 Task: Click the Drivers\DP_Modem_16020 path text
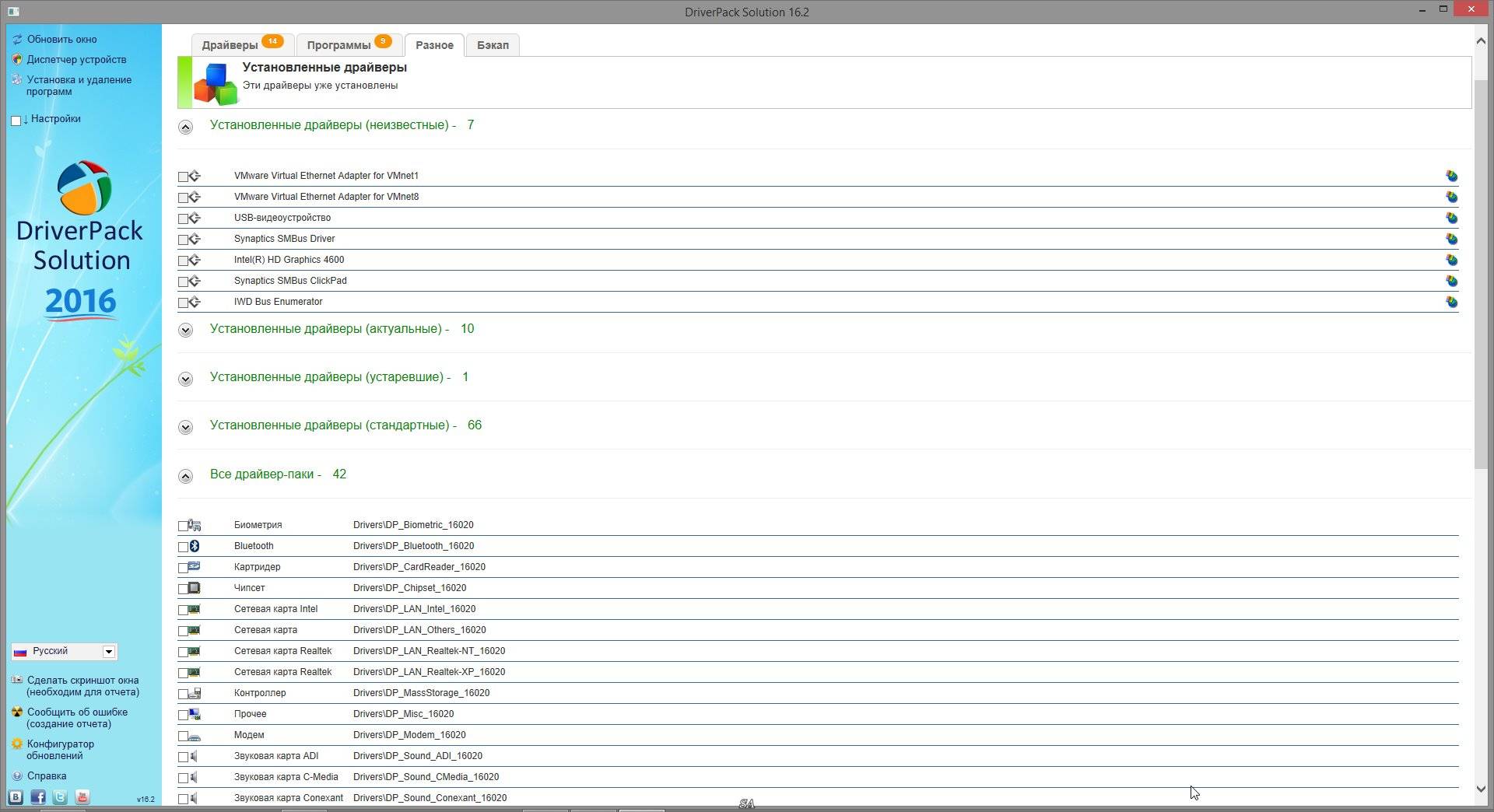(x=409, y=735)
